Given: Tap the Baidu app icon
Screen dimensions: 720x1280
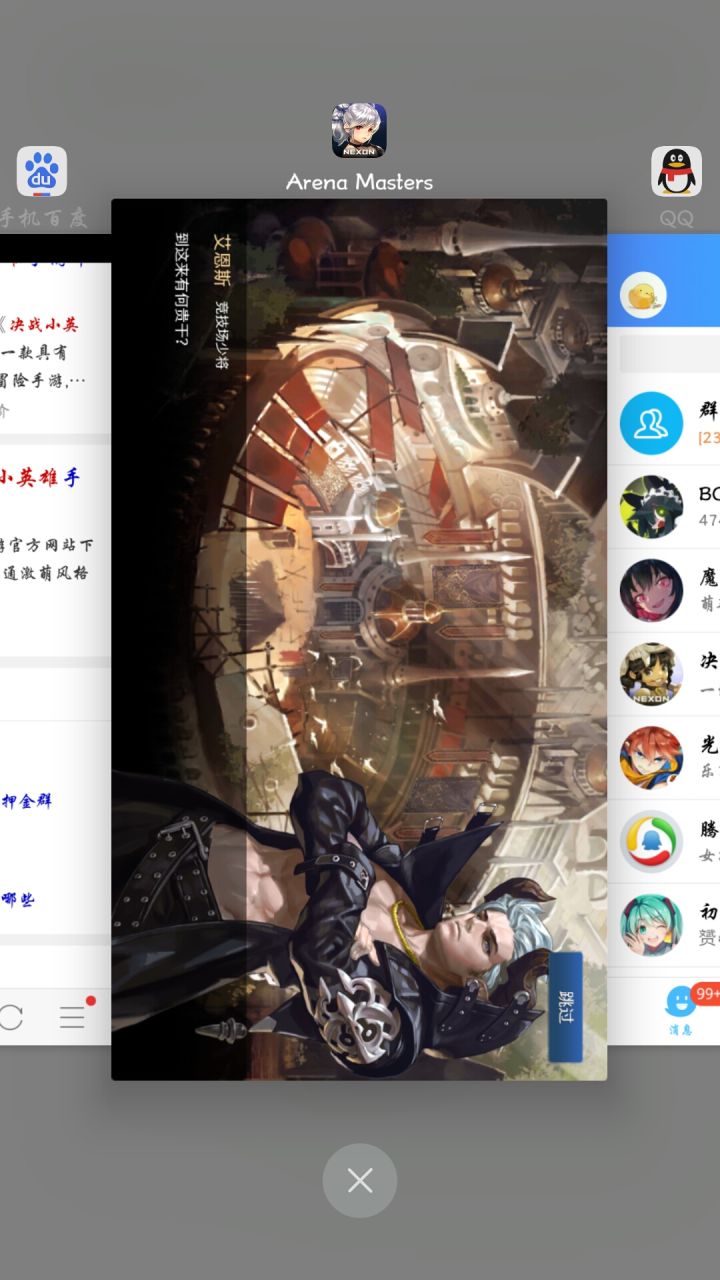Looking at the screenshot, I should pos(42,172).
